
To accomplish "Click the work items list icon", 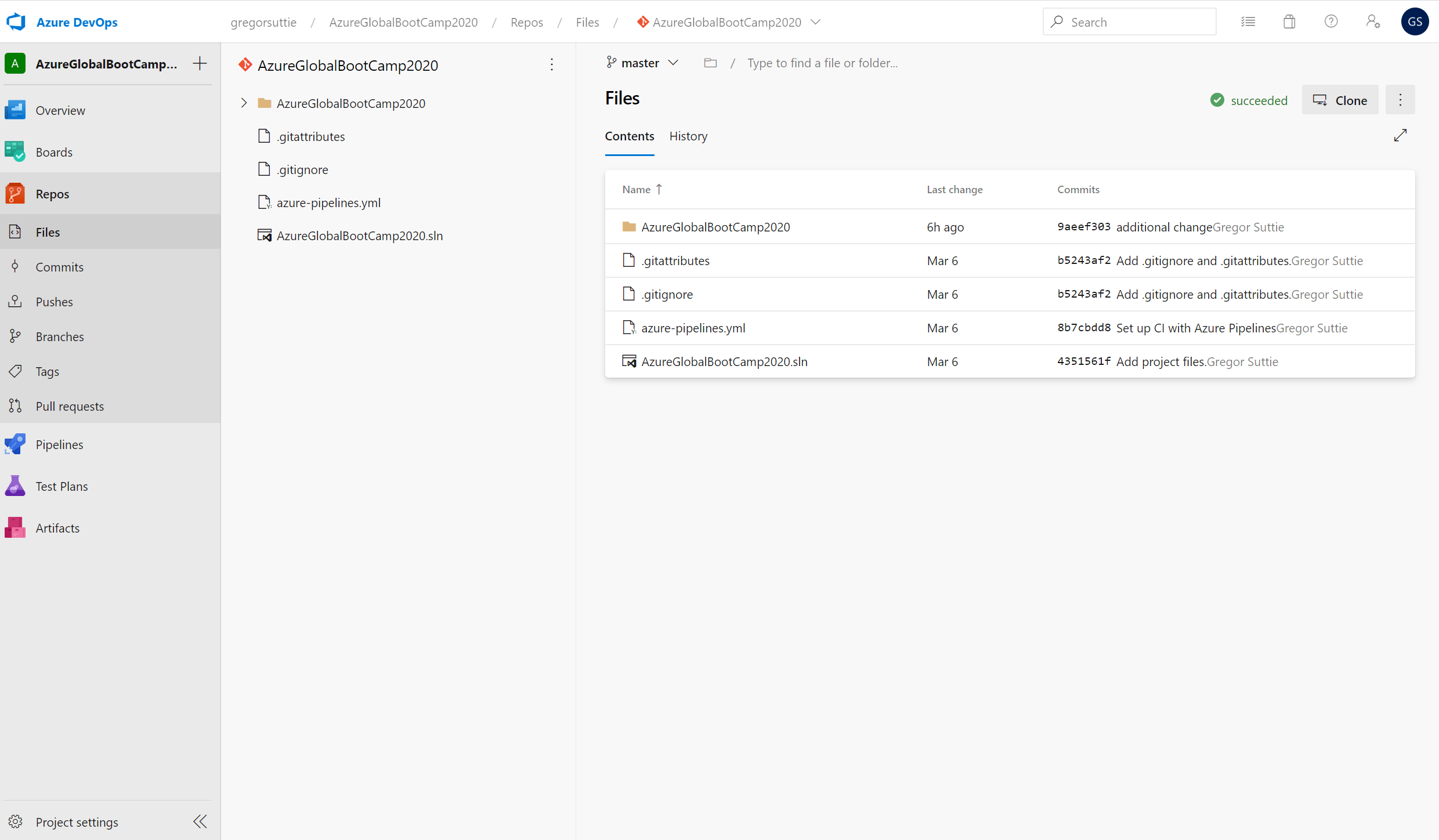I will 1248,22.
